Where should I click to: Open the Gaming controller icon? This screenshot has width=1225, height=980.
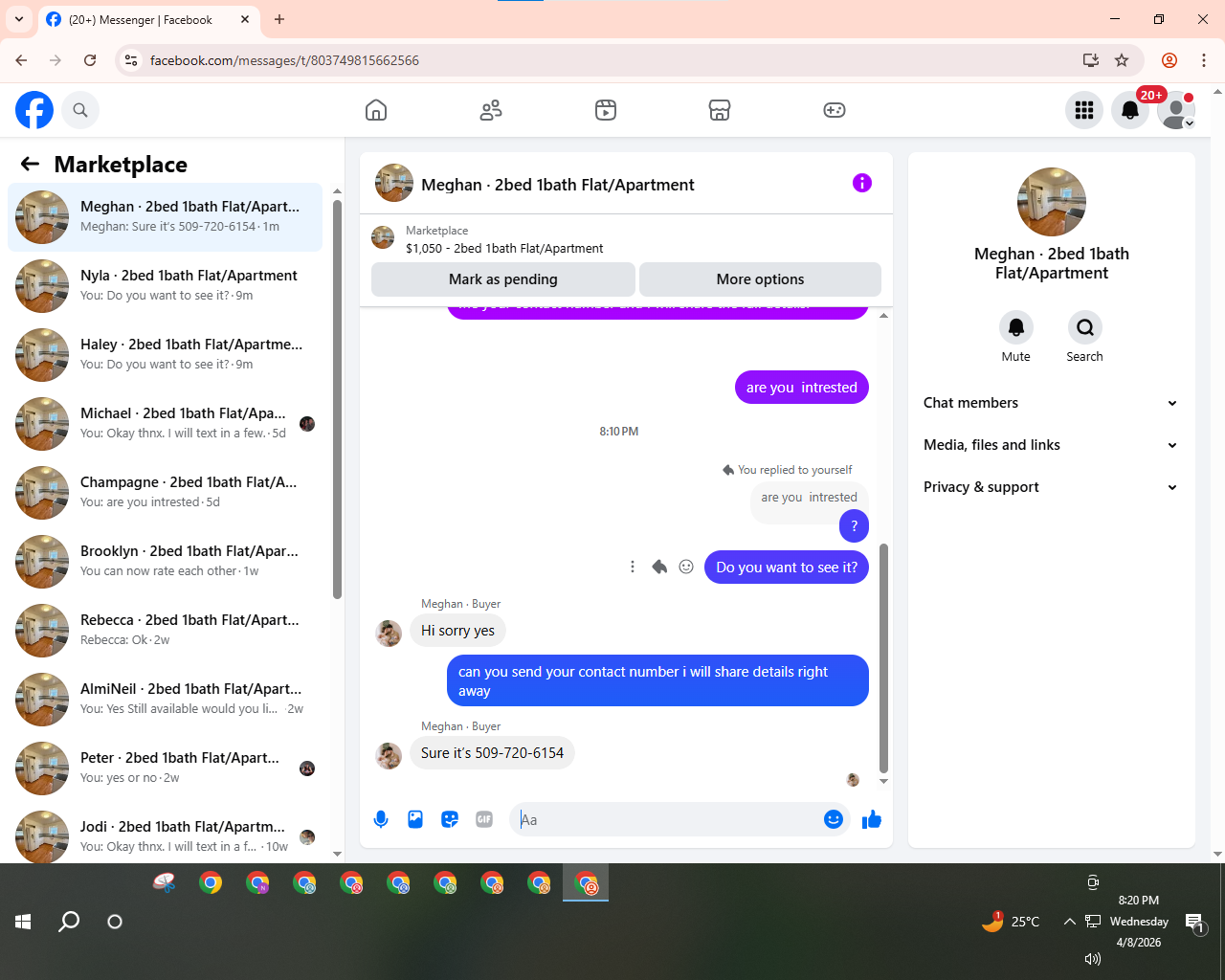click(x=835, y=110)
